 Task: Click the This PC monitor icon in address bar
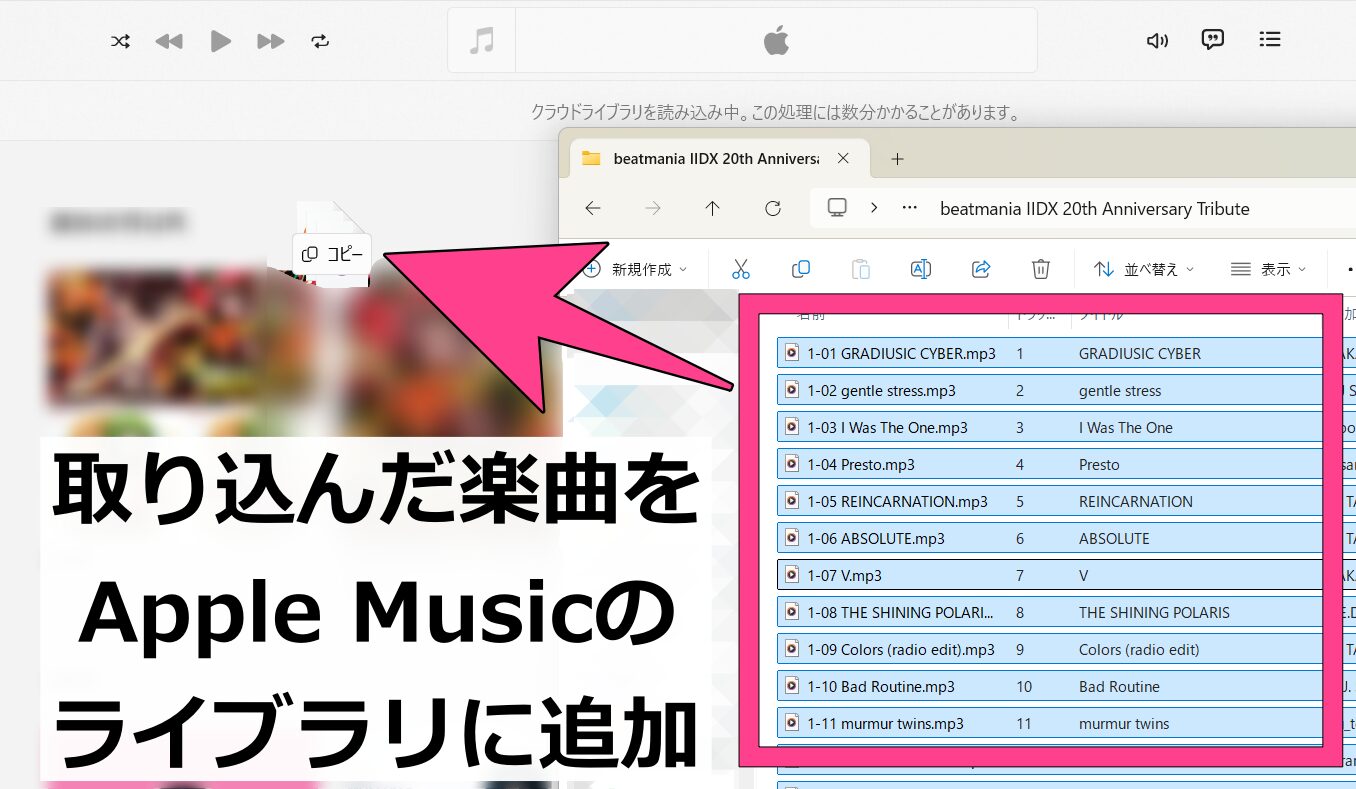[837, 208]
